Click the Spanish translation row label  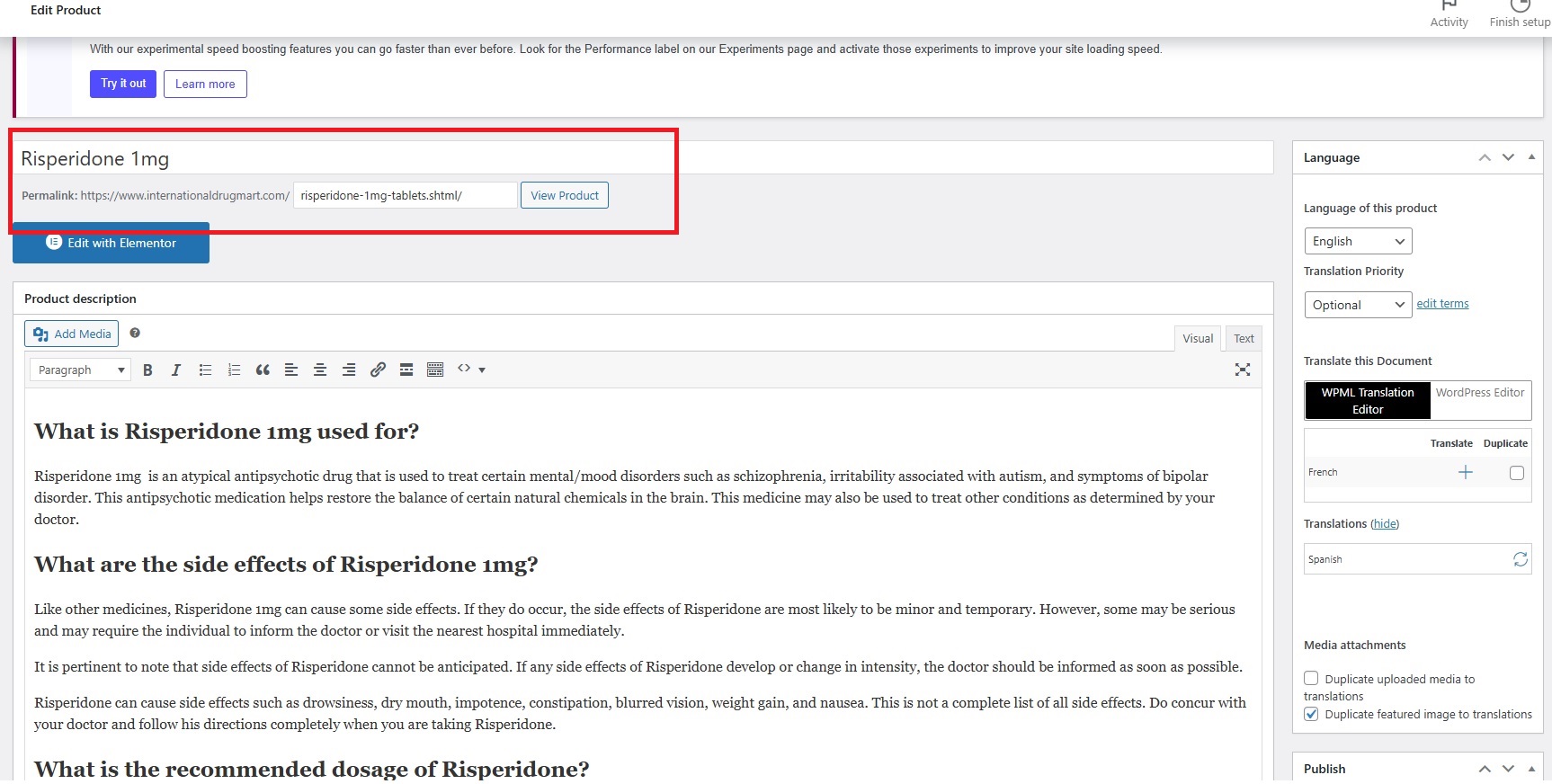pos(1325,559)
